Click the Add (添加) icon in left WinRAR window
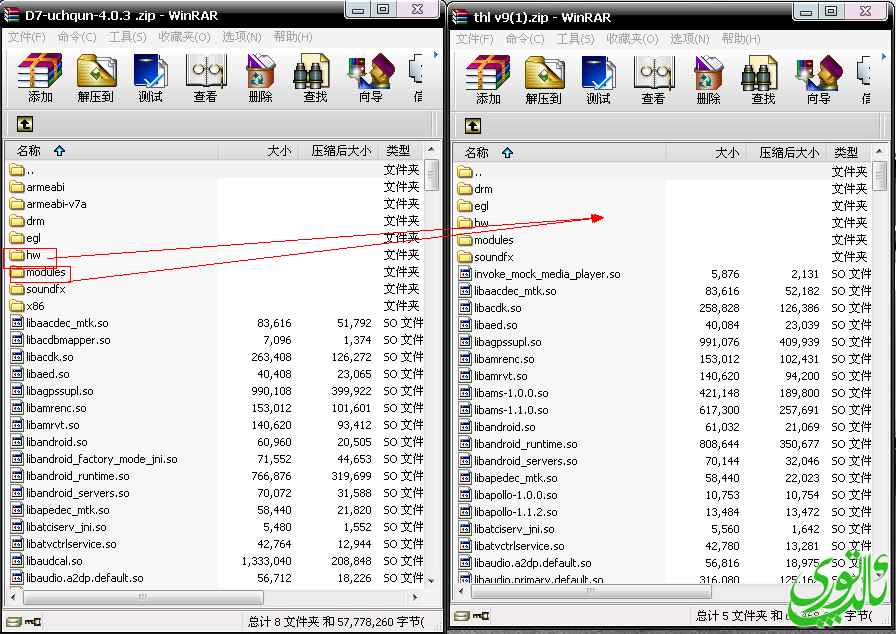The height and width of the screenshot is (634, 896). point(40,78)
